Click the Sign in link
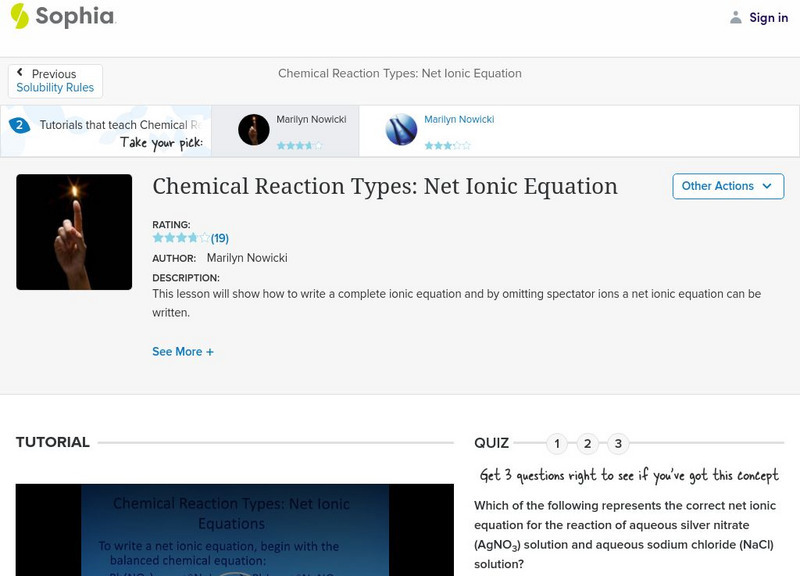This screenshot has height=576, width=800. (768, 17)
